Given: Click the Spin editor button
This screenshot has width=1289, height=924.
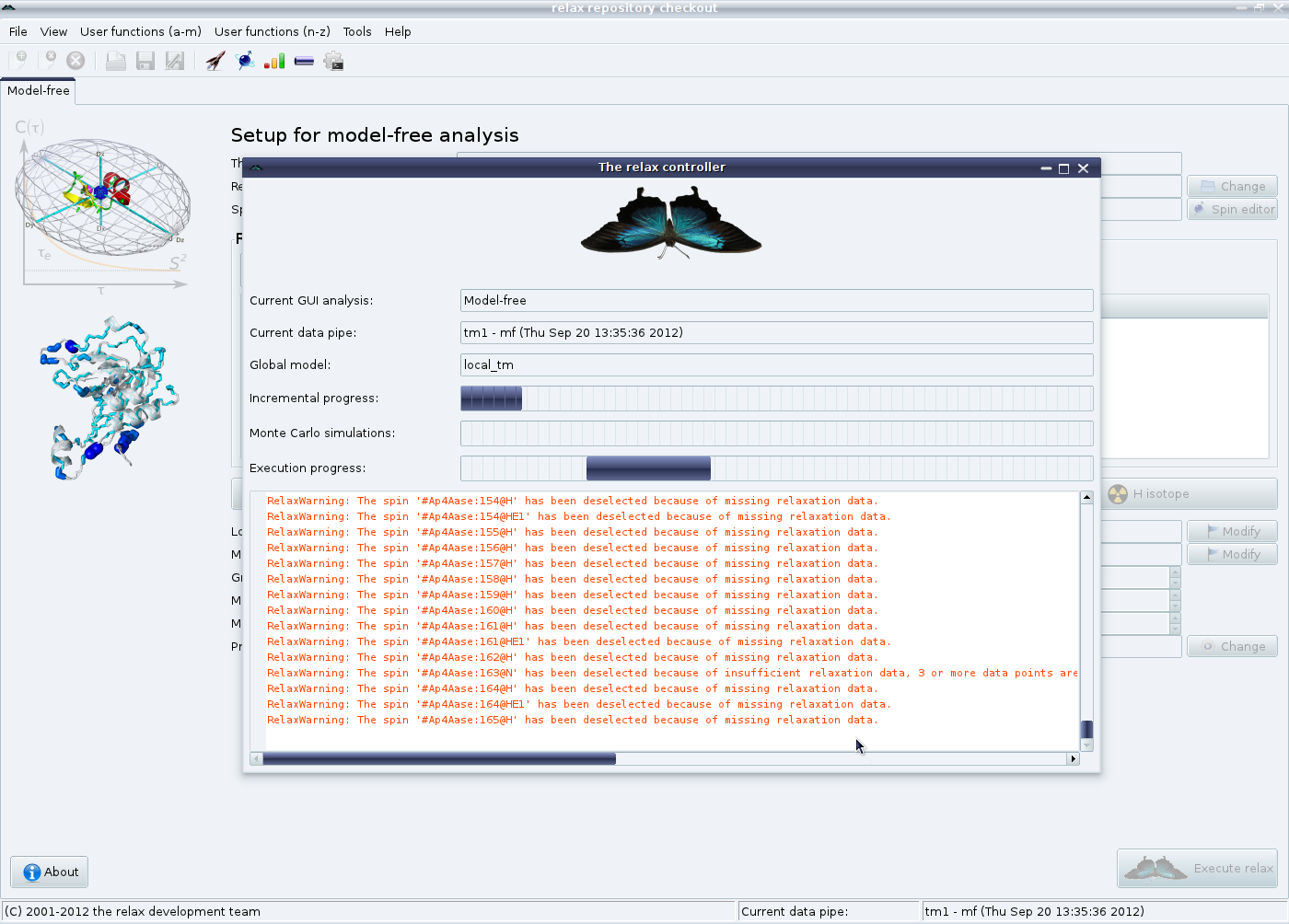Looking at the screenshot, I should [1232, 209].
